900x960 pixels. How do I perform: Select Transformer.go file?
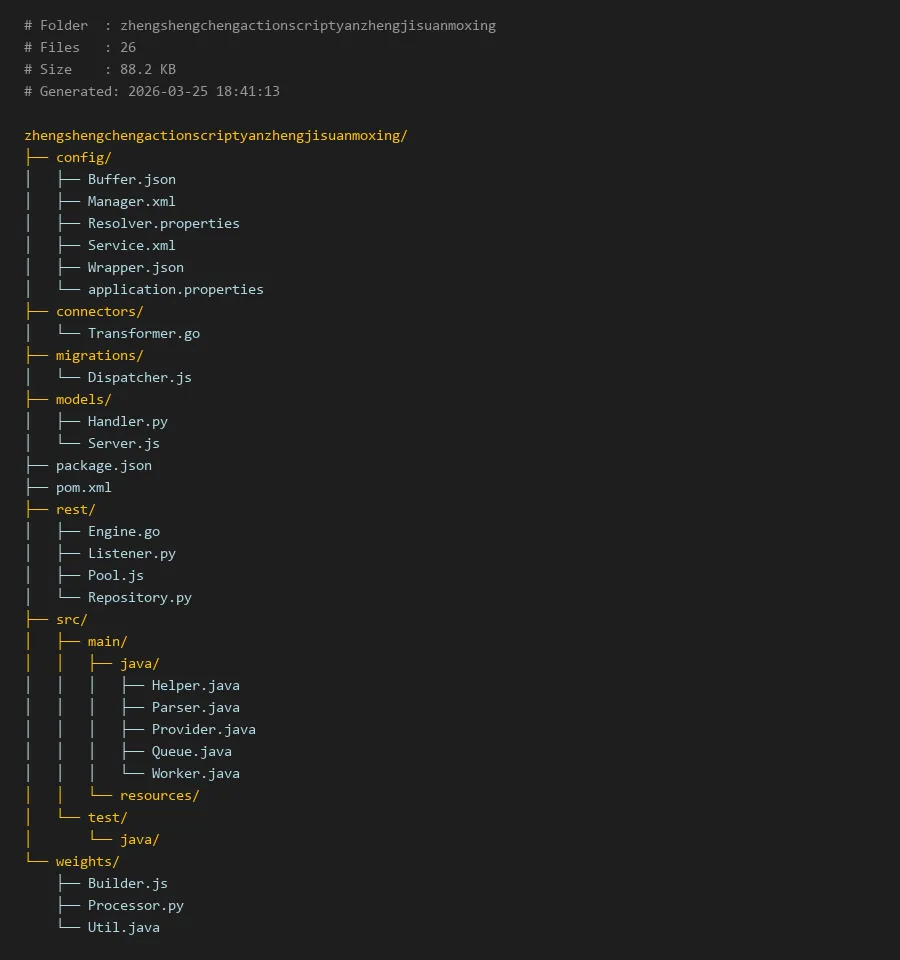(x=143, y=333)
